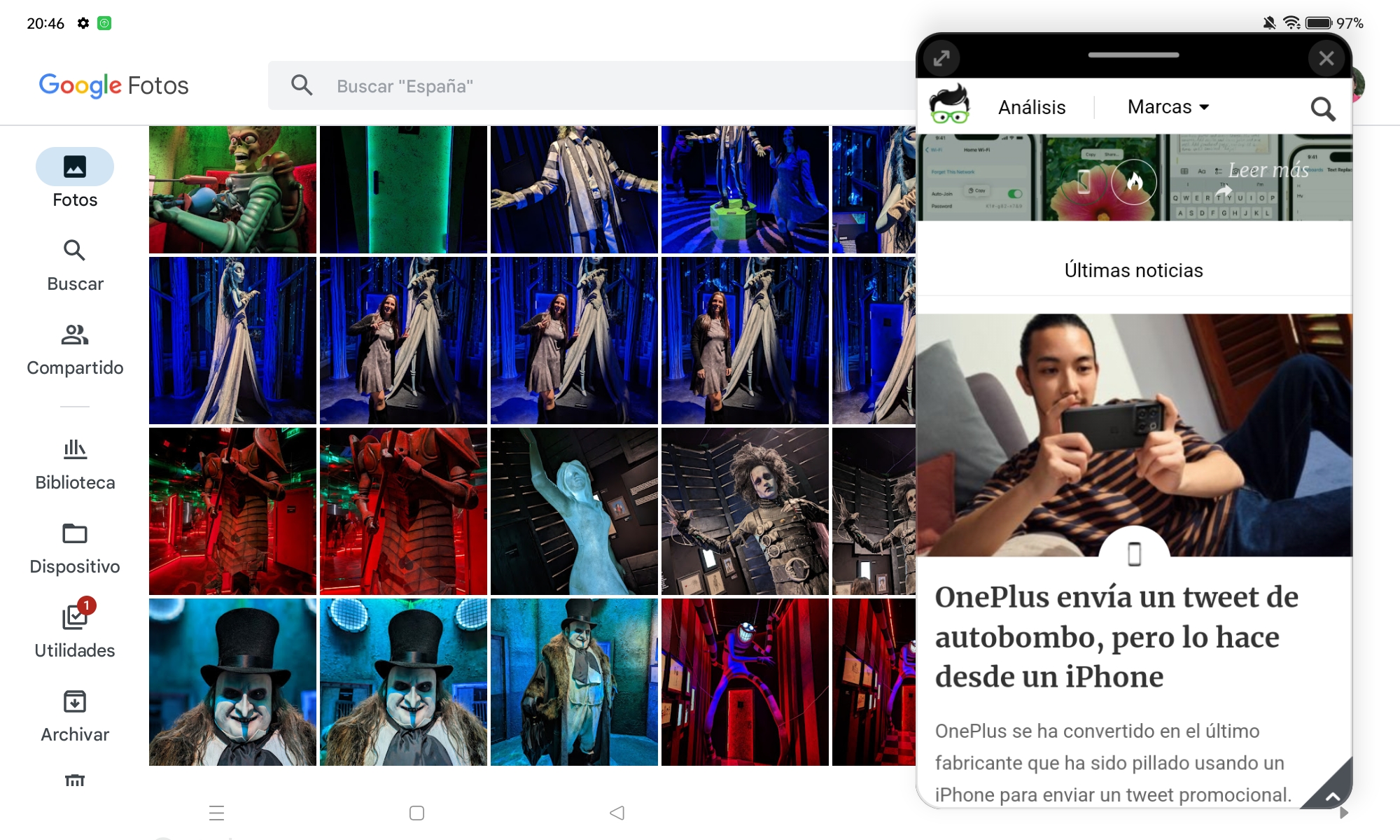Open the OnePlus article image
The height and width of the screenshot is (840, 1400).
click(x=1134, y=435)
